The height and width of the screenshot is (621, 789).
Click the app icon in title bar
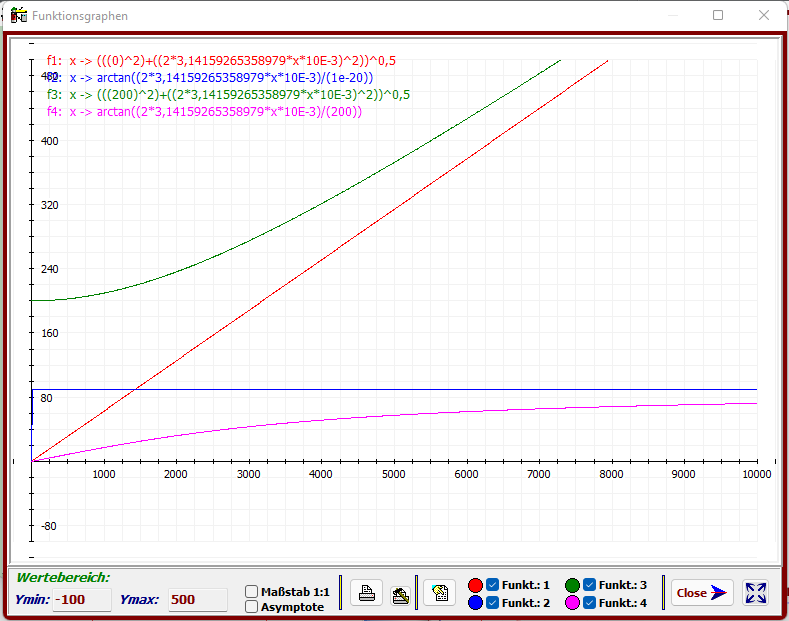pos(18,16)
